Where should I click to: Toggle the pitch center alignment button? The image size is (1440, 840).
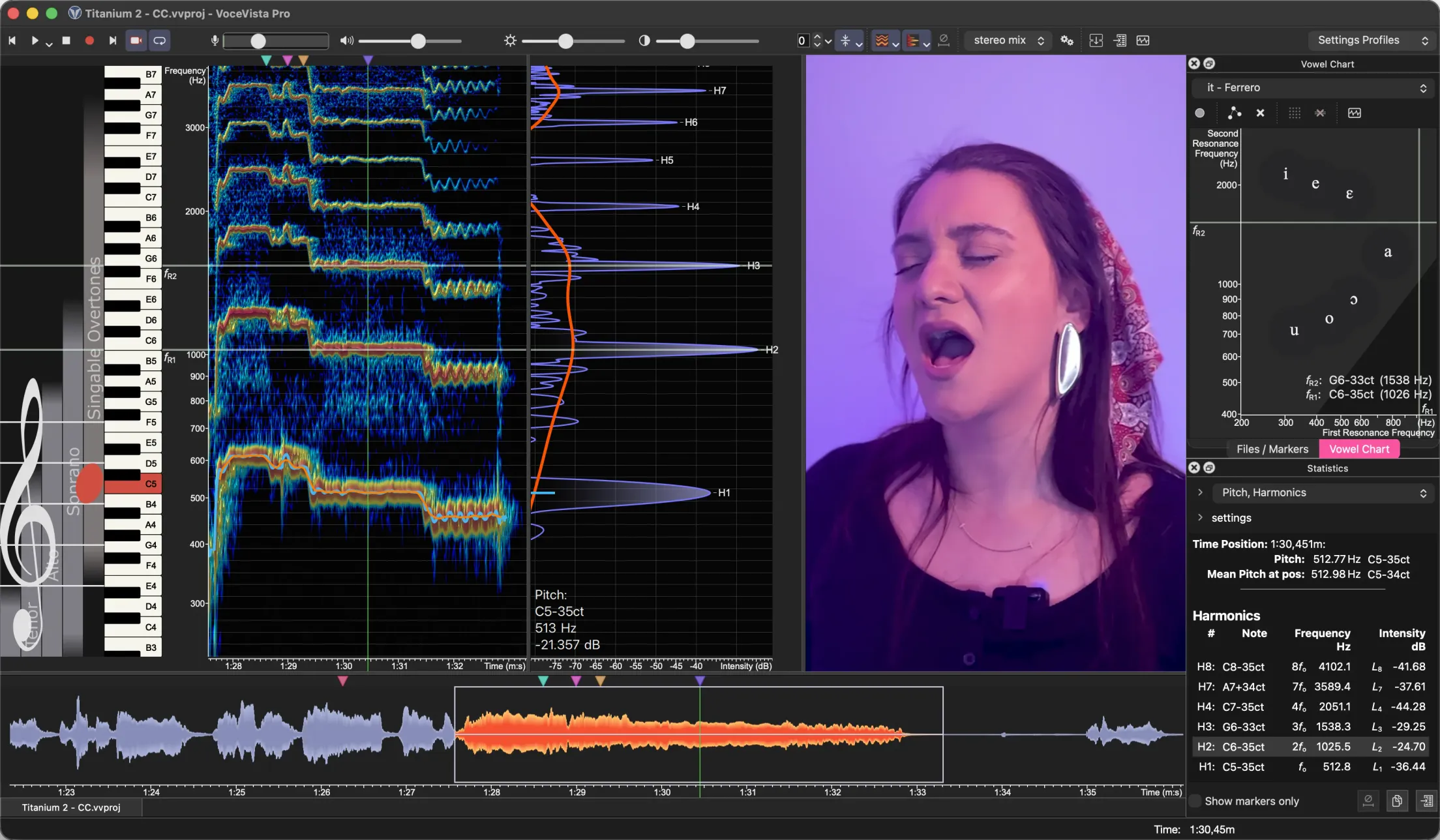pos(845,40)
